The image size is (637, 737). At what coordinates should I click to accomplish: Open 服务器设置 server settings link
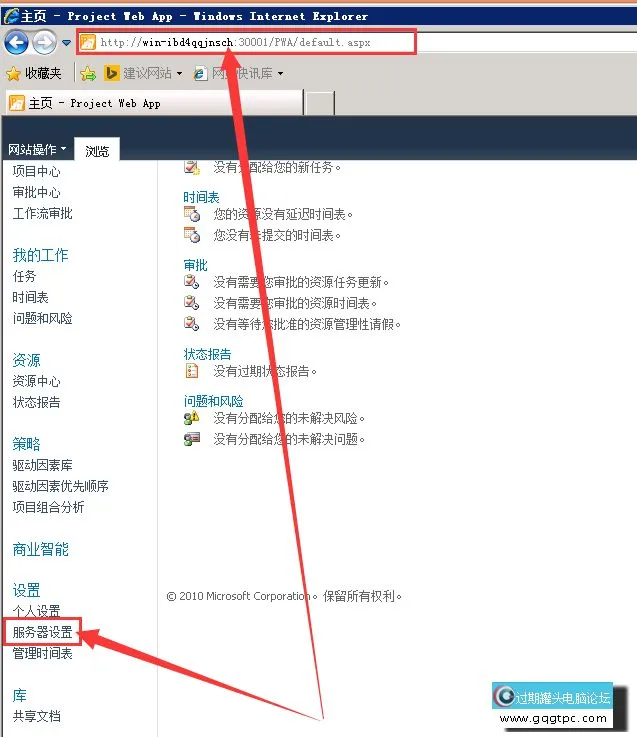coord(42,632)
